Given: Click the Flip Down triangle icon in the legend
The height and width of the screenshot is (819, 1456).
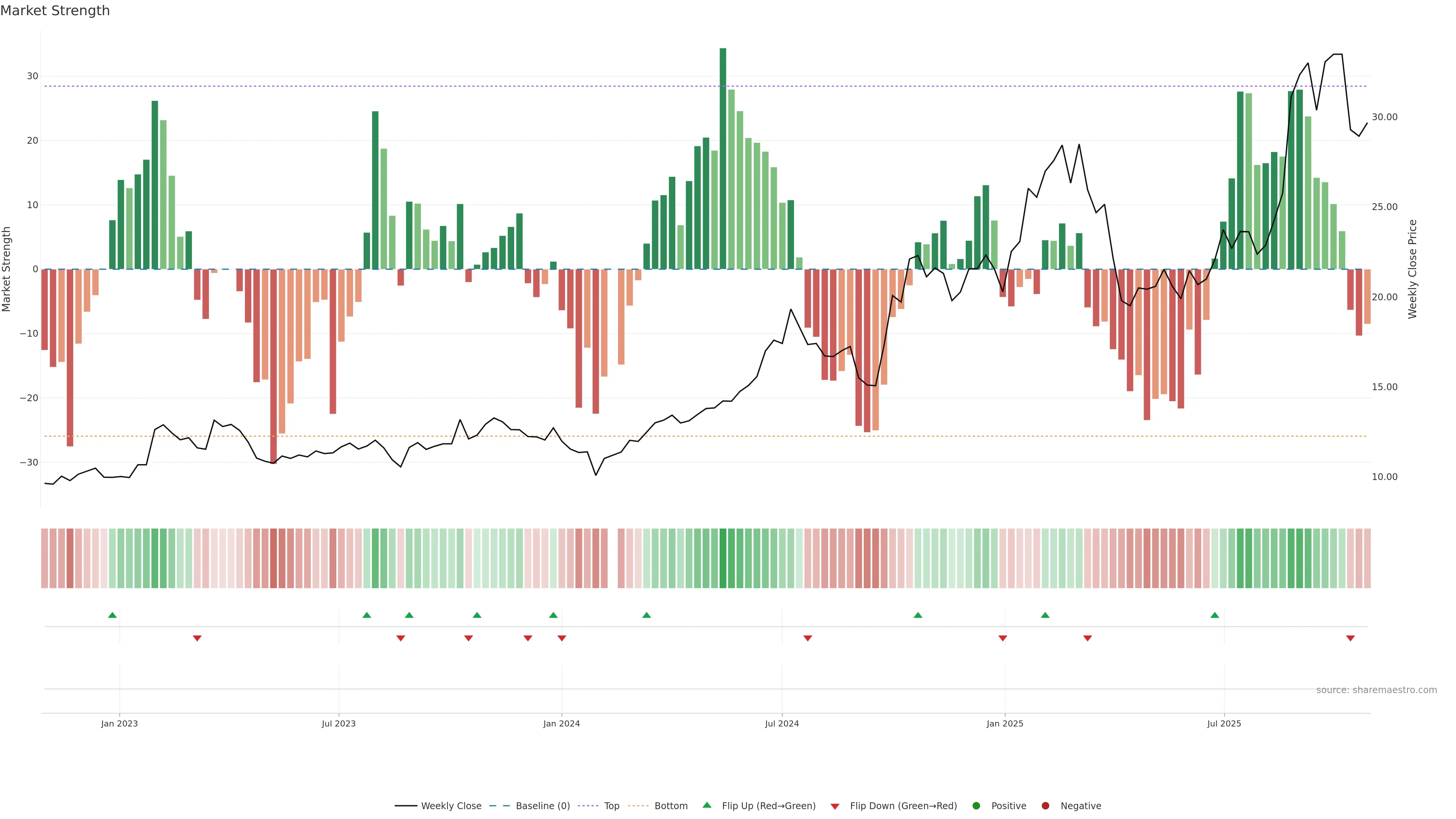Looking at the screenshot, I should [x=835, y=806].
